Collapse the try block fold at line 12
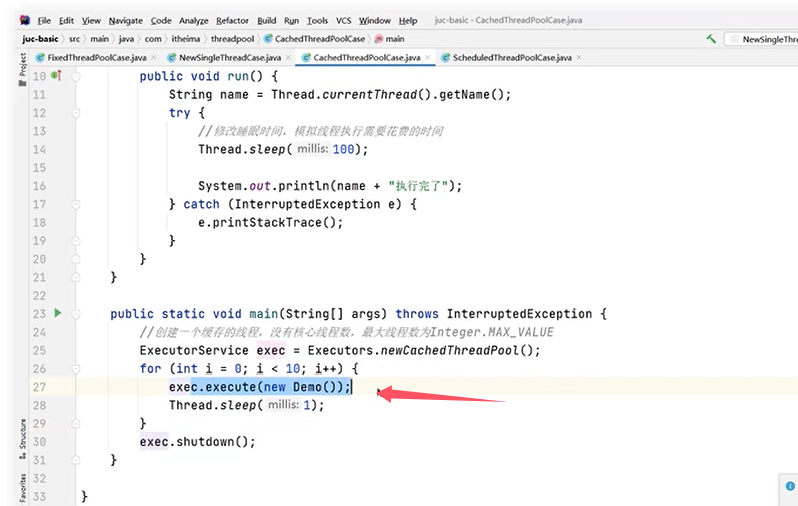 (76, 113)
